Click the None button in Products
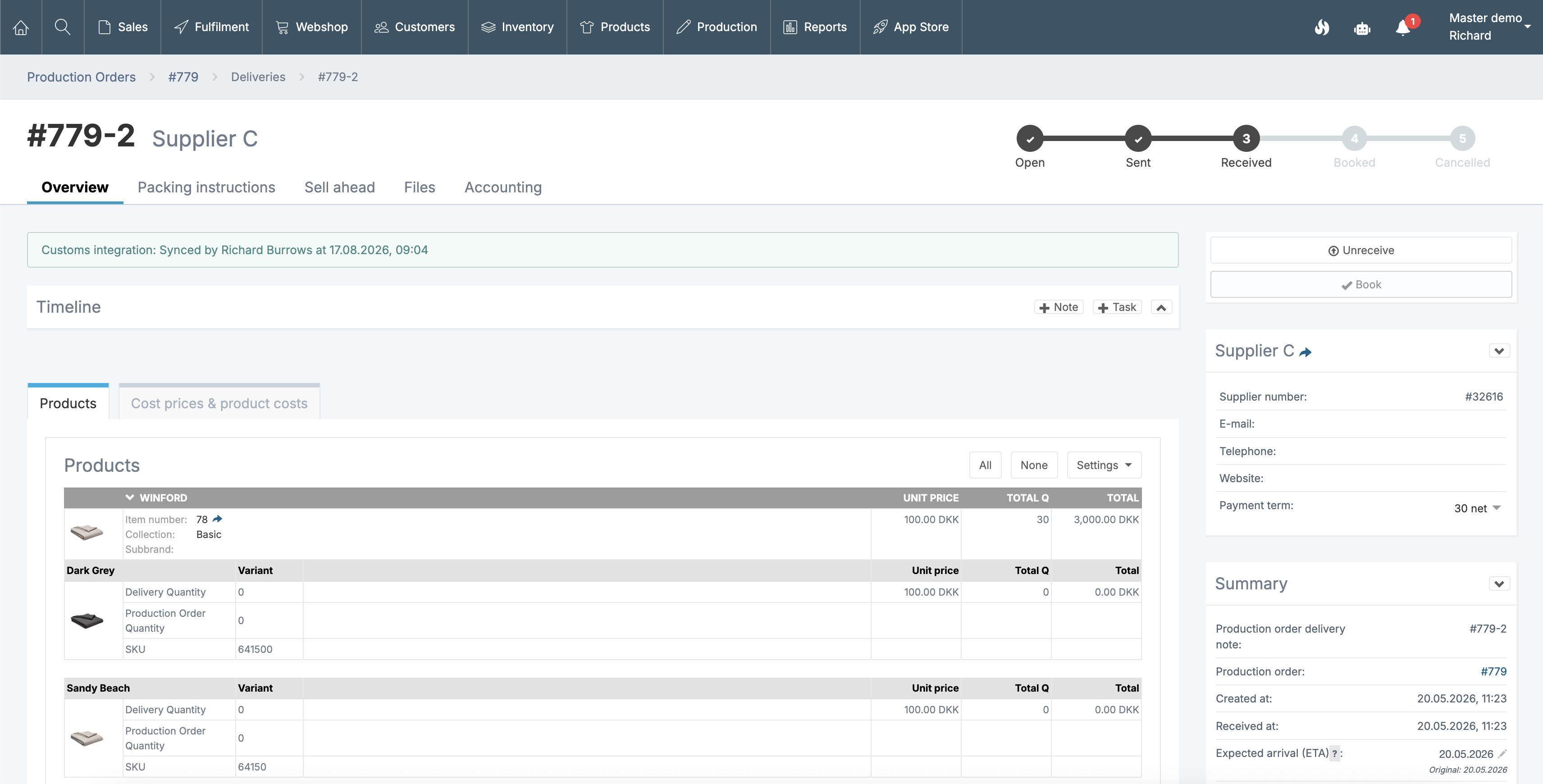The height and width of the screenshot is (784, 1543). [x=1034, y=465]
